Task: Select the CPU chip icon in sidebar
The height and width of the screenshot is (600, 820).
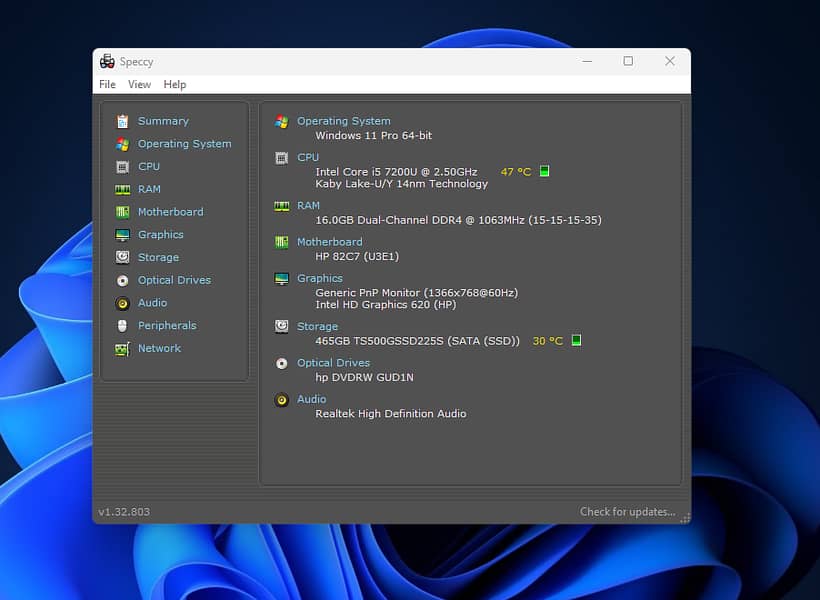Action: coord(122,167)
